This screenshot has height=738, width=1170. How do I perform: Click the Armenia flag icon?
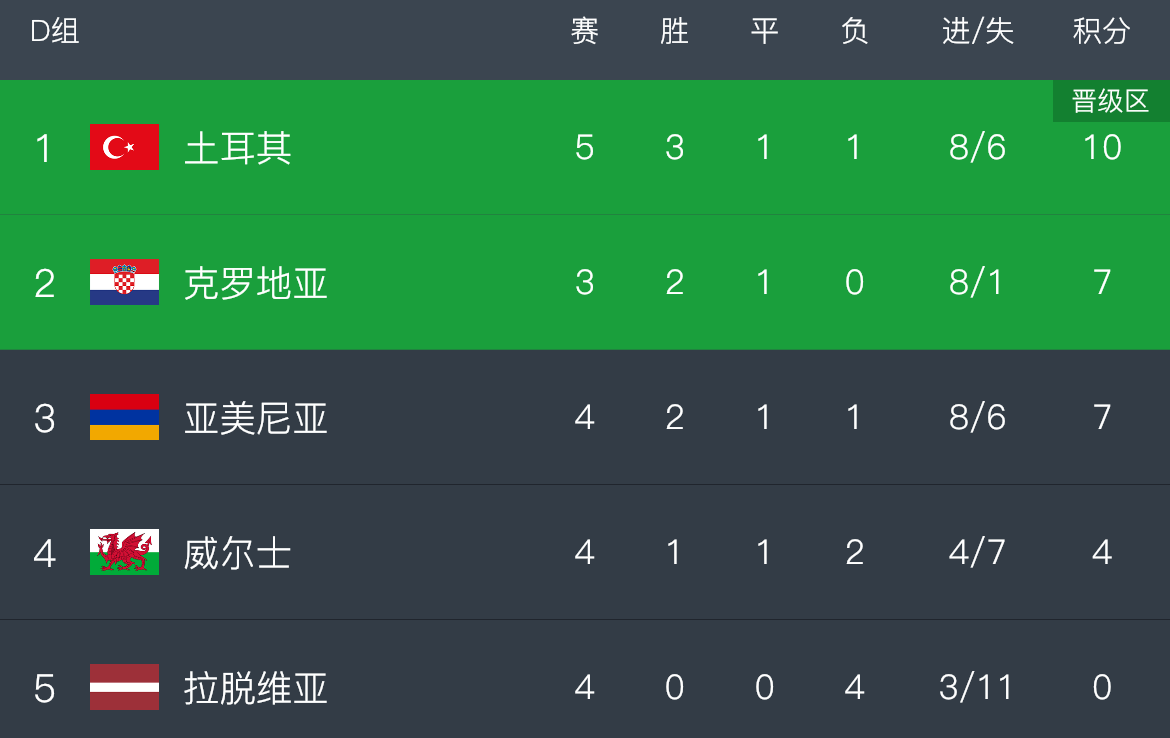[125, 417]
